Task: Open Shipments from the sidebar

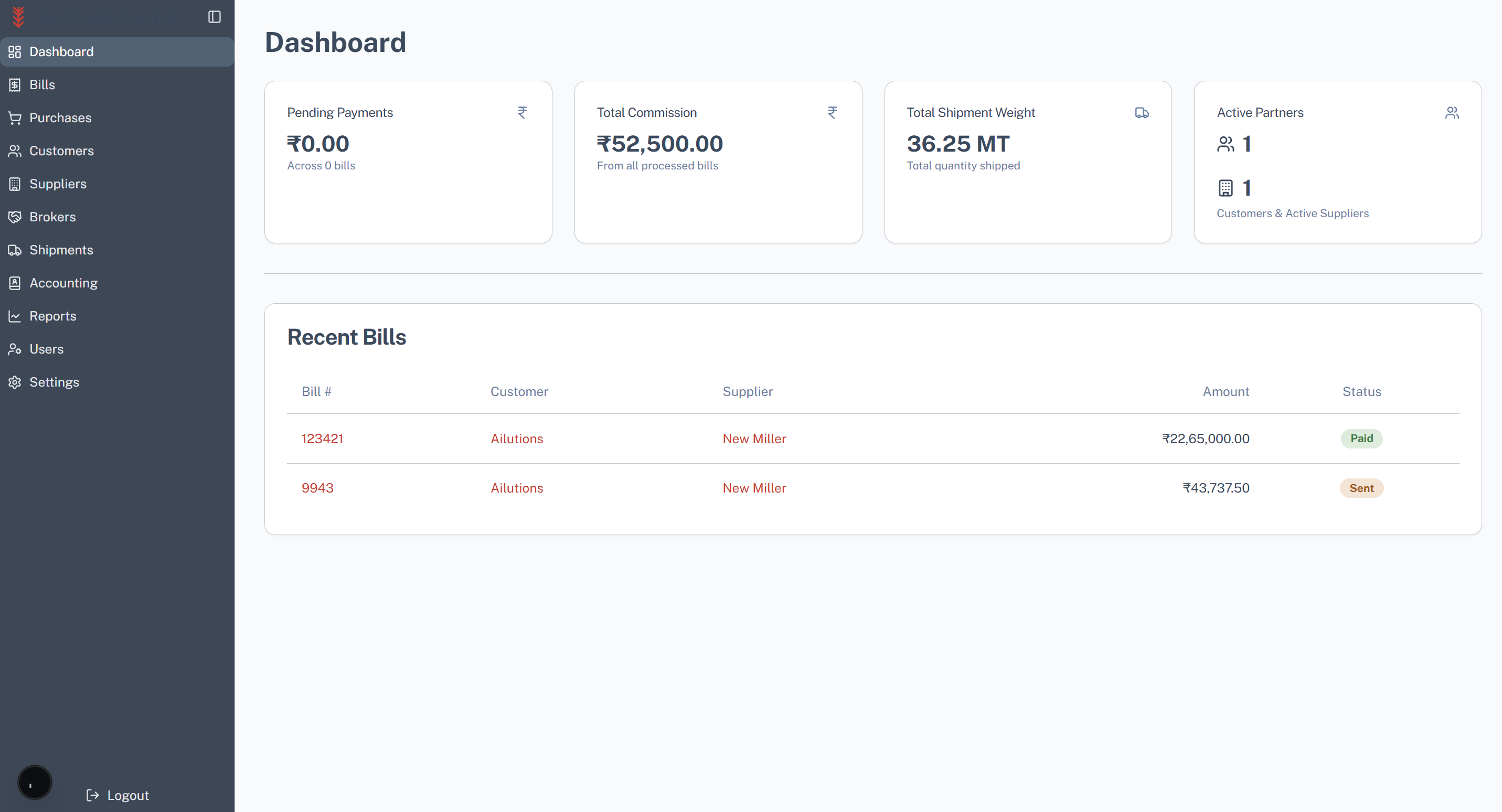Action: click(x=117, y=250)
